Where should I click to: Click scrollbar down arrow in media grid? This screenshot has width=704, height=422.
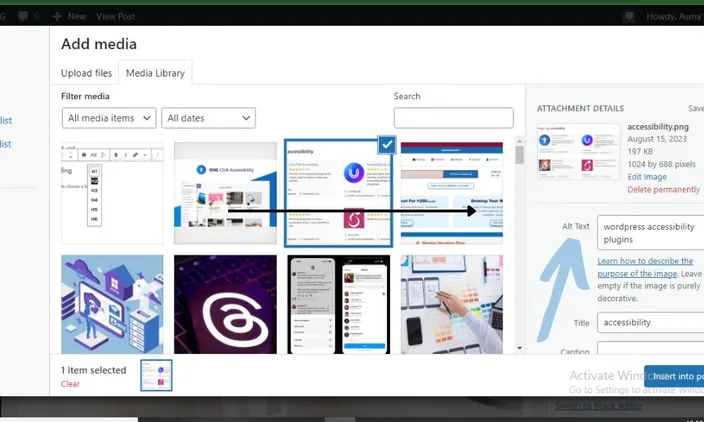[519, 348]
